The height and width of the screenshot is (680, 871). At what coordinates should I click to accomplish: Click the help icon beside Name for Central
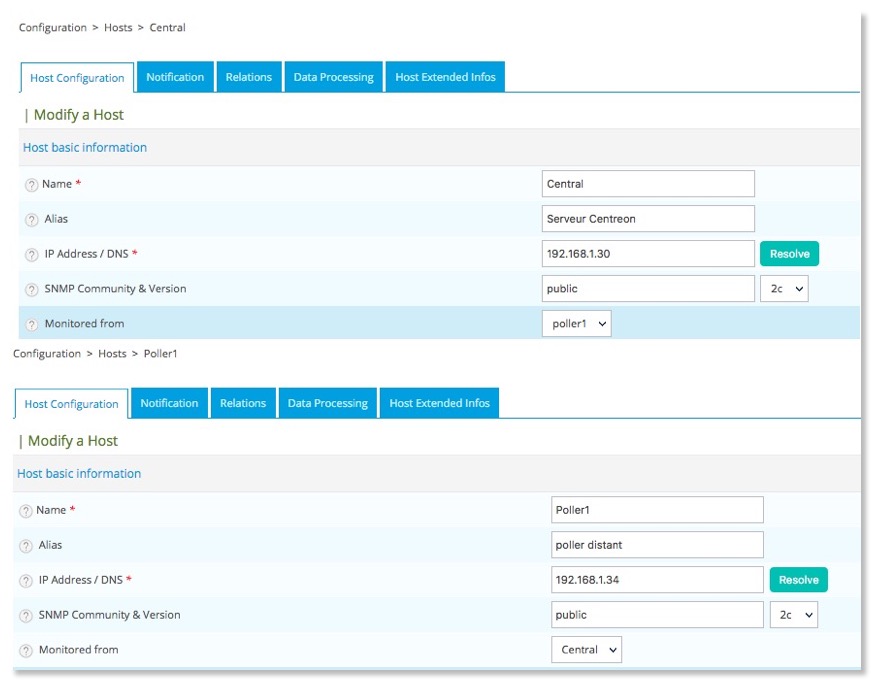click(31, 185)
